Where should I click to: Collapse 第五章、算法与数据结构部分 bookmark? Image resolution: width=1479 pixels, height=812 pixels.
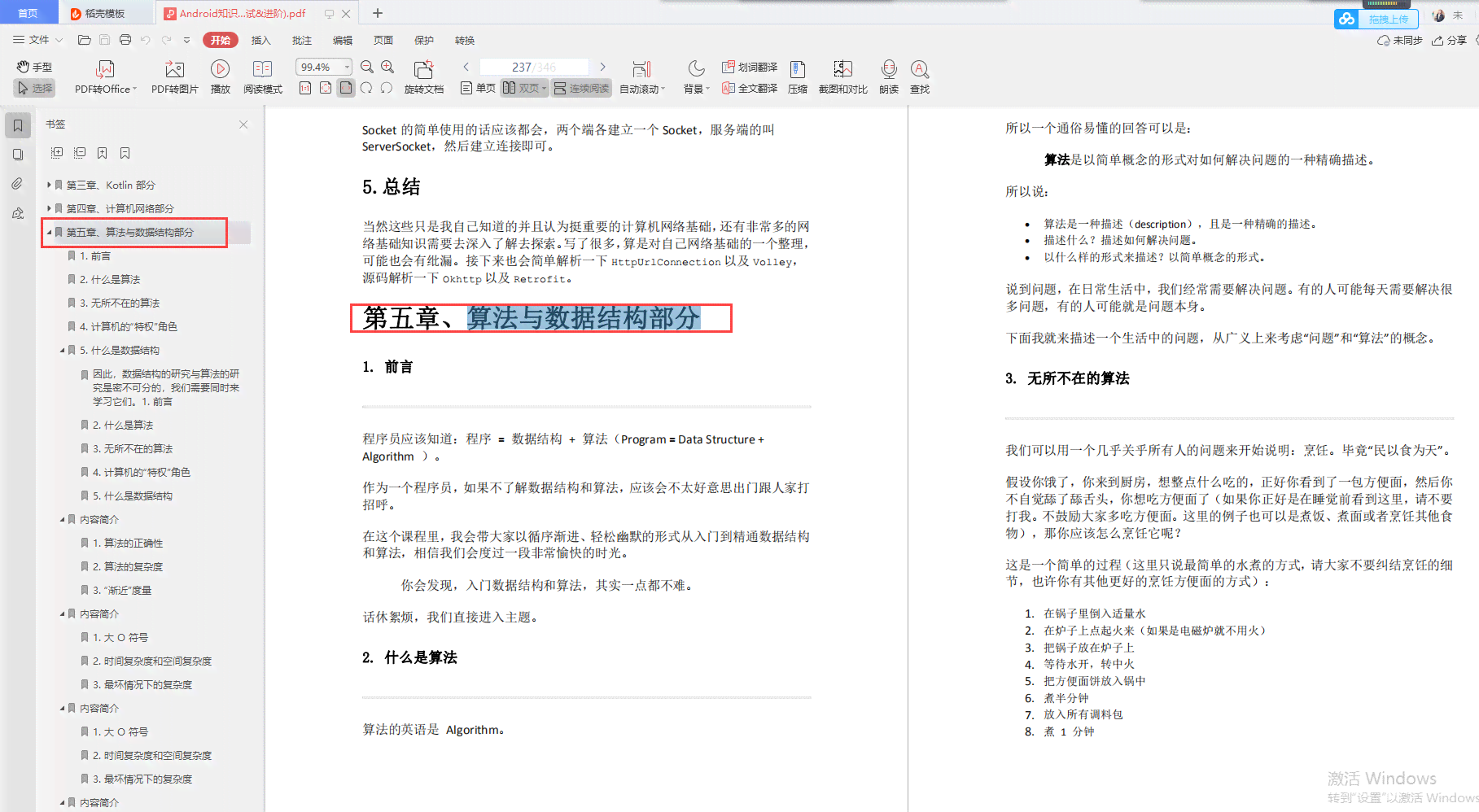point(49,232)
